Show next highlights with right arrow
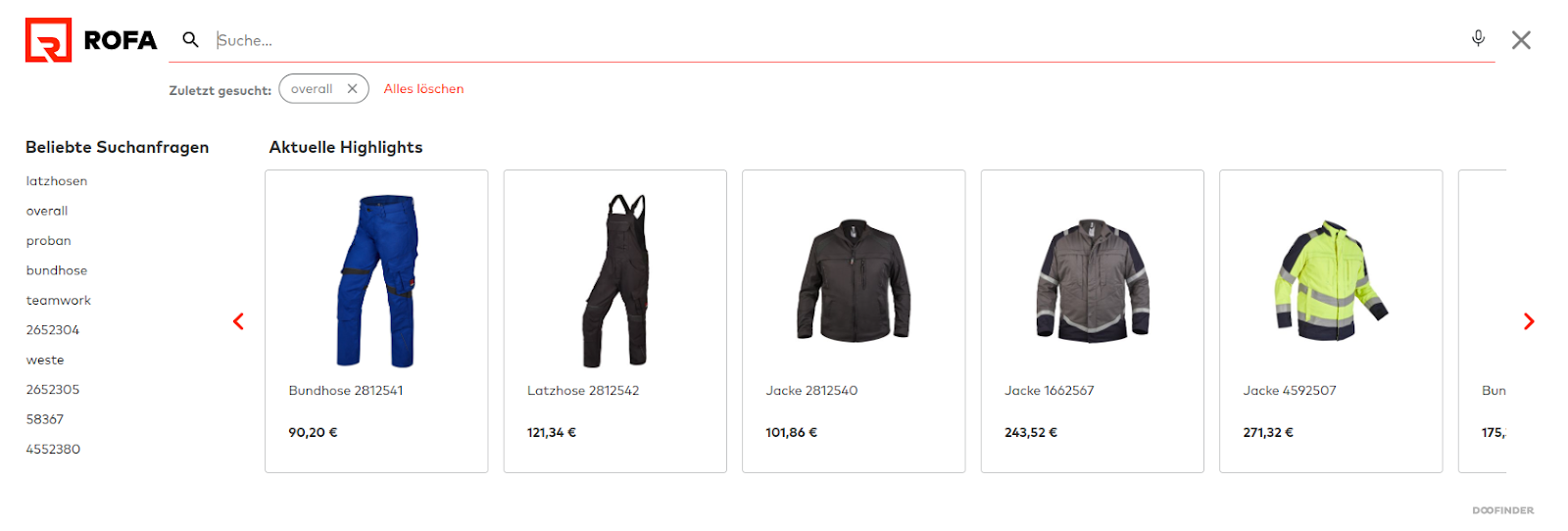The width and height of the screenshot is (1568, 531). point(1529,321)
